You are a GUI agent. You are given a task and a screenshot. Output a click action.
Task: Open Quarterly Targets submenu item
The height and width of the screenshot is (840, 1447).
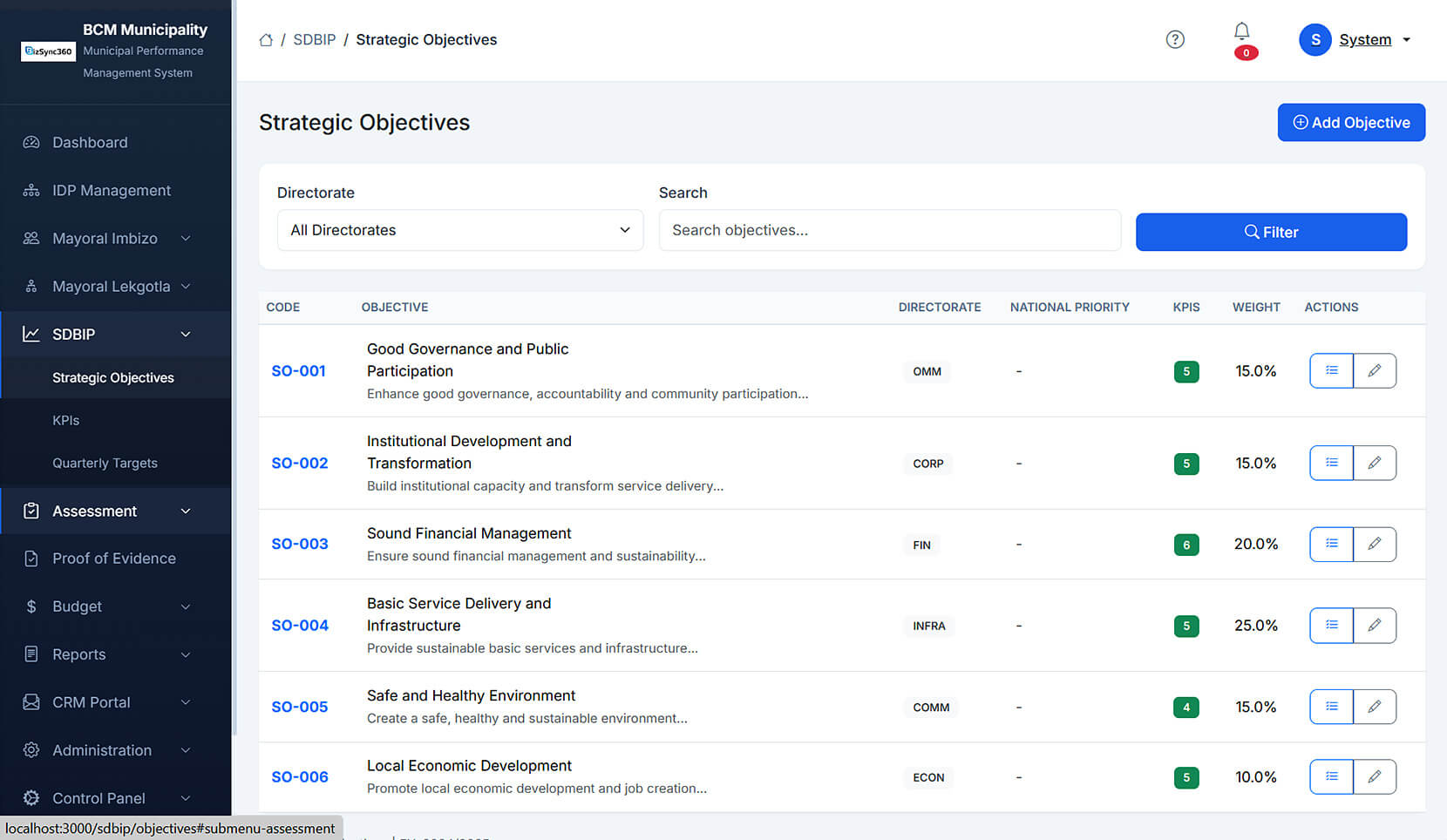click(105, 463)
